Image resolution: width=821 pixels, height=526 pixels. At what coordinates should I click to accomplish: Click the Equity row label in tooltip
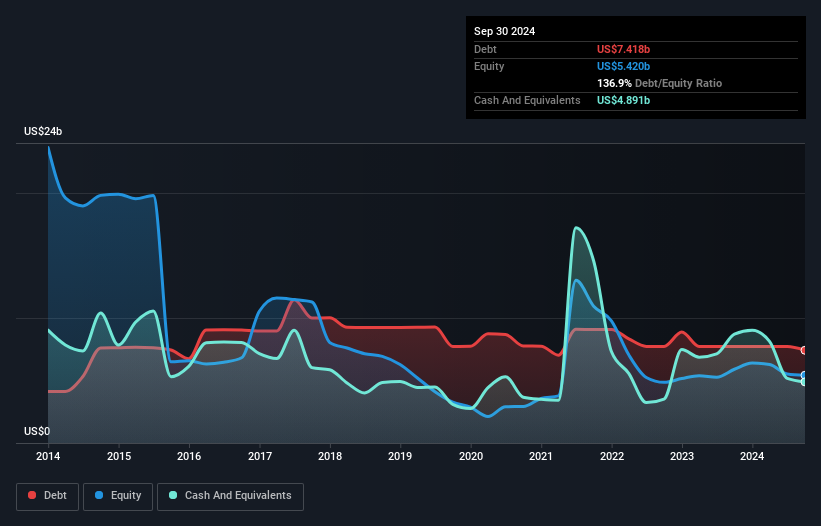(489, 66)
